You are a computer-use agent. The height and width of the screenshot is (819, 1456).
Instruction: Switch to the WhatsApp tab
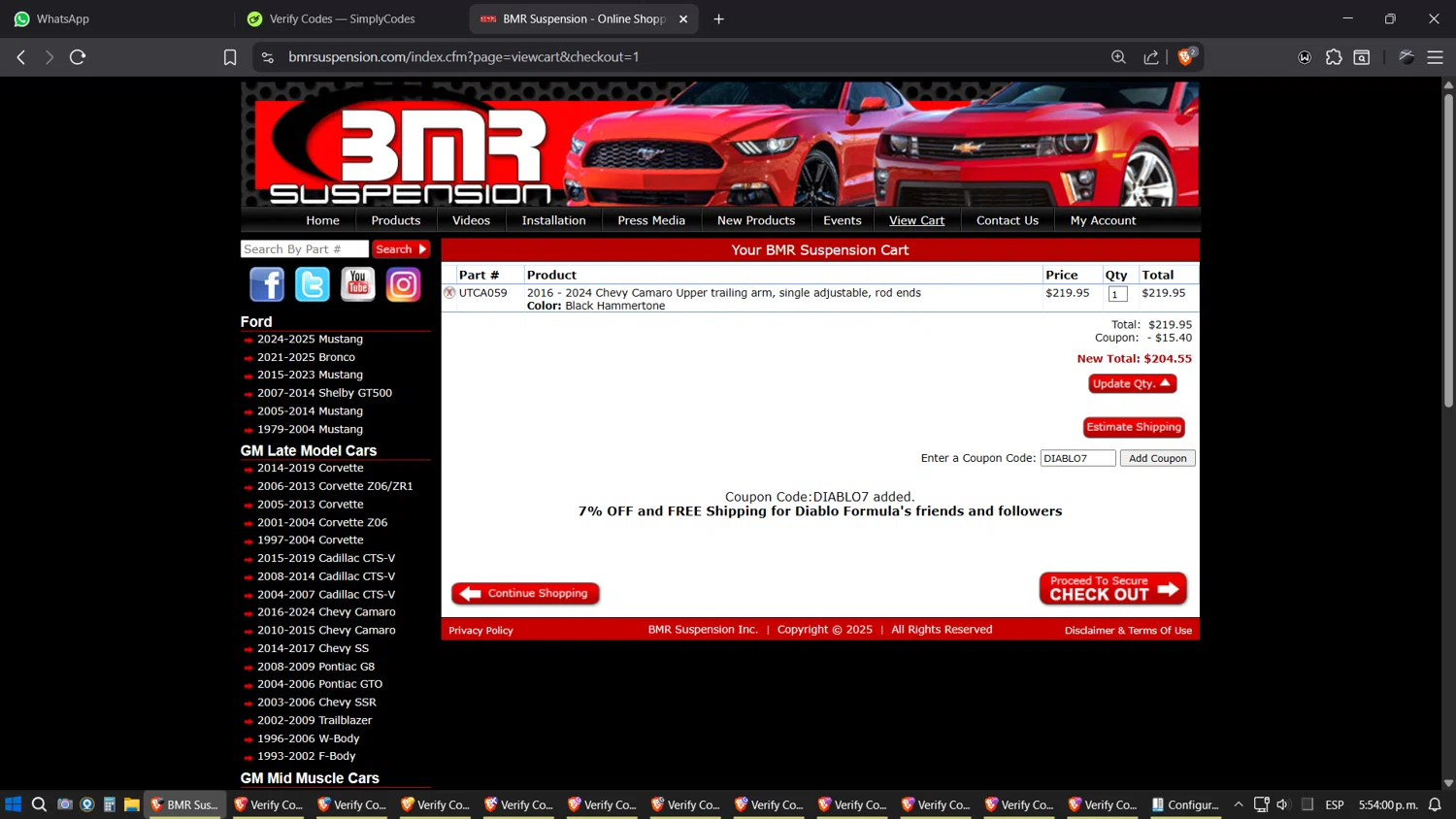(x=117, y=18)
